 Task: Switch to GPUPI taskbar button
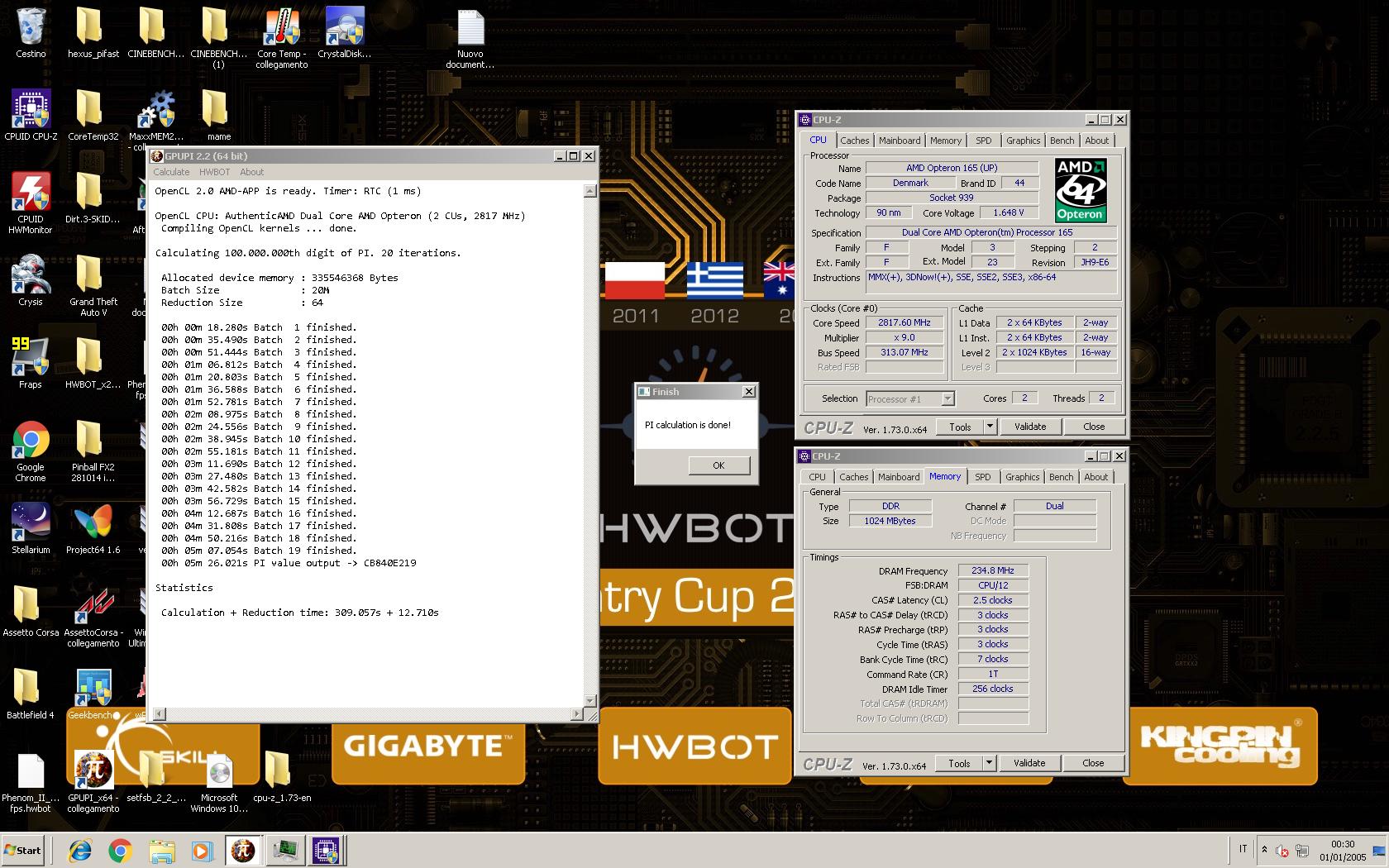tap(242, 850)
